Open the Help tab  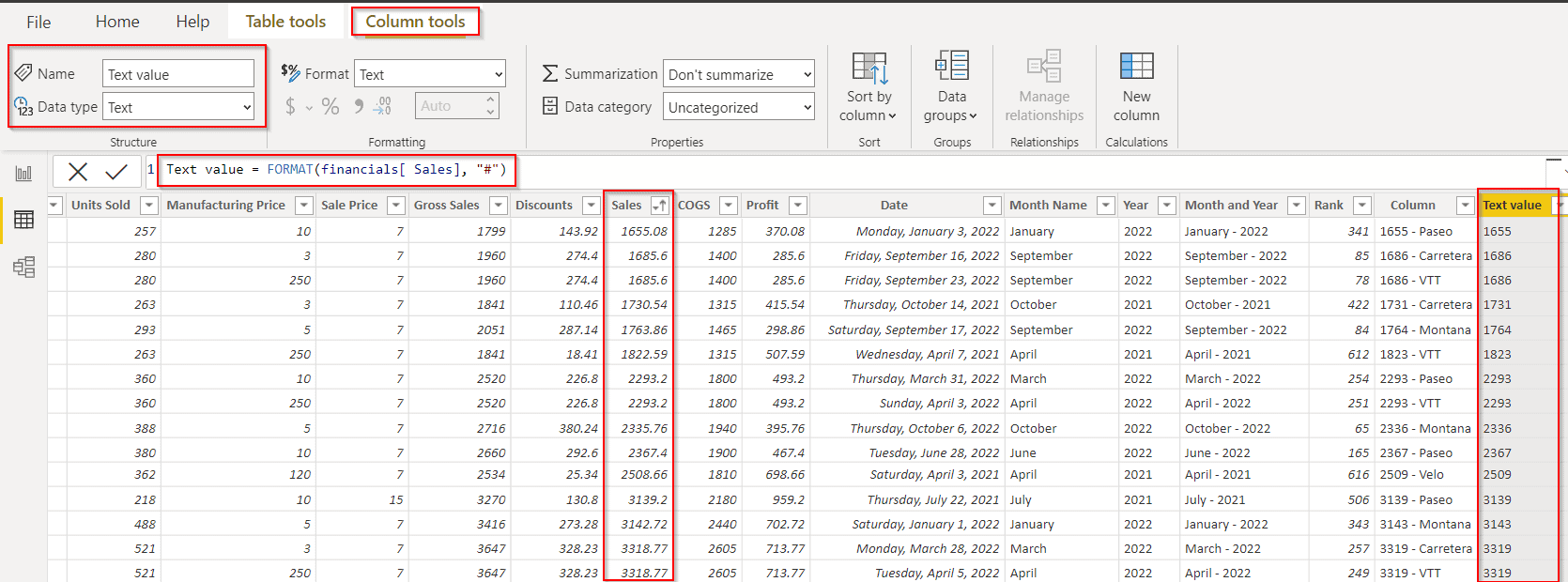click(192, 22)
